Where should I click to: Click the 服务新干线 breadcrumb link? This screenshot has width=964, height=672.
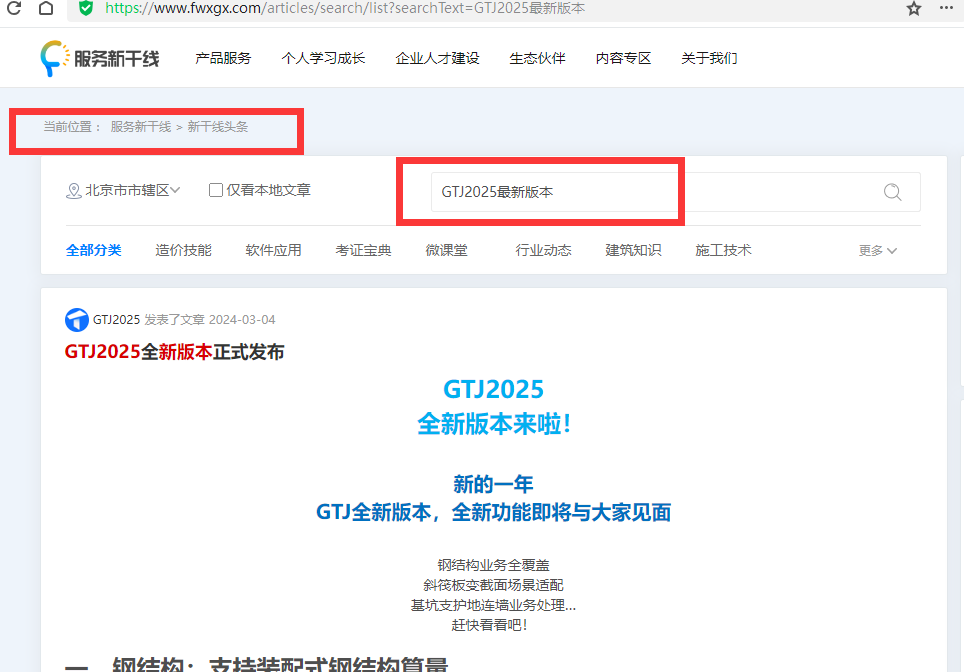coord(141,127)
